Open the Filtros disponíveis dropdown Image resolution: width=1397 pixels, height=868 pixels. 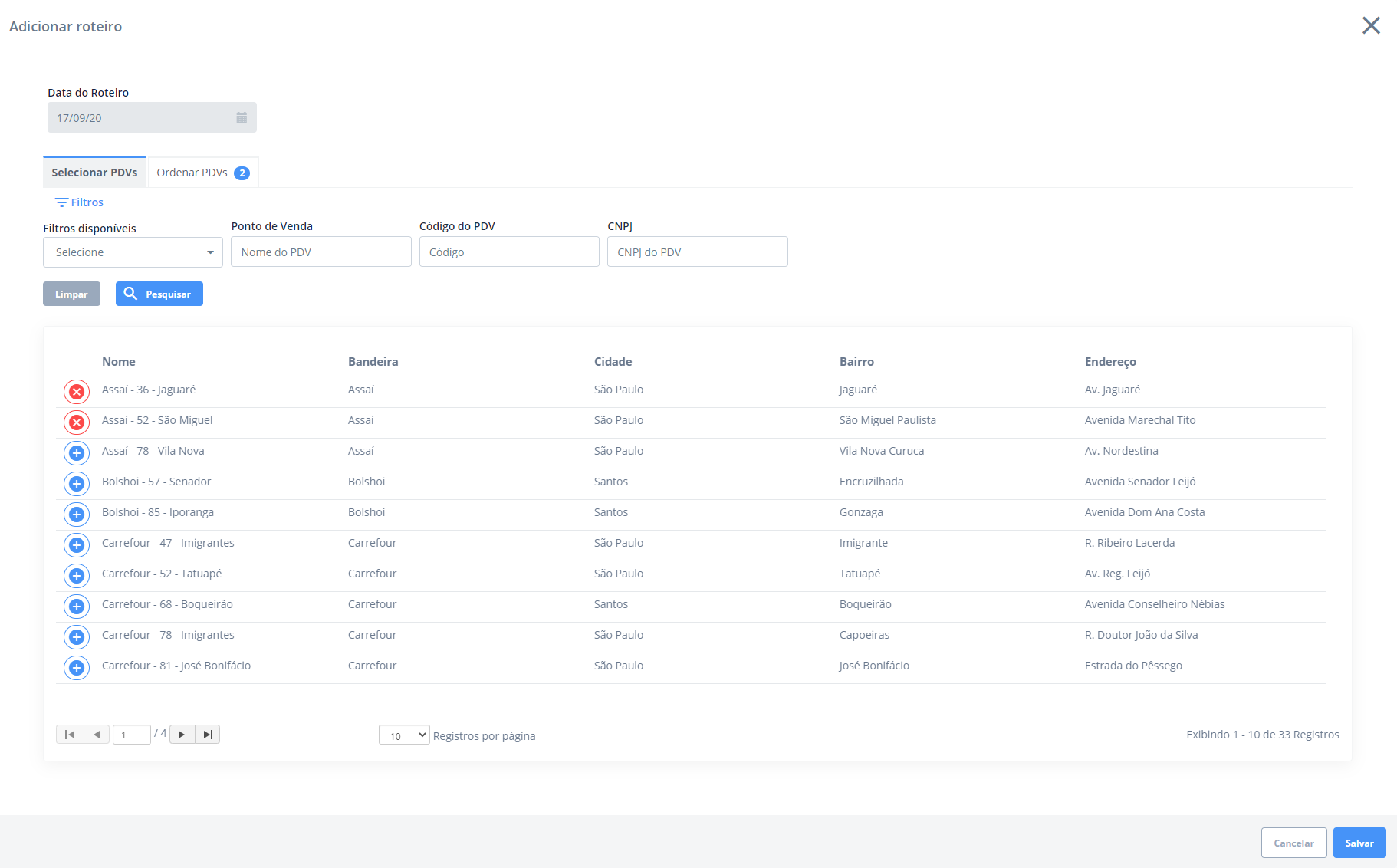pyautogui.click(x=133, y=252)
